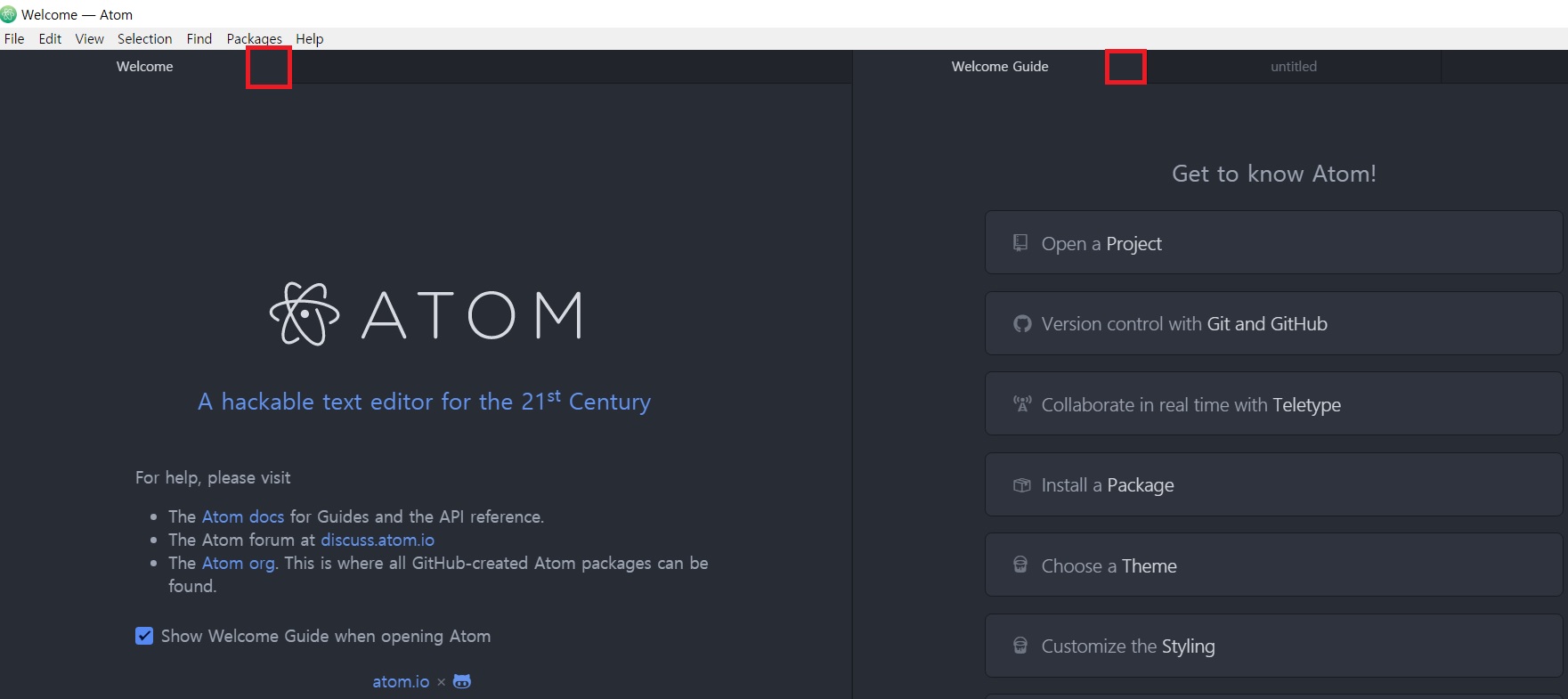This screenshot has width=1568, height=699.
Task: Click the Atom logo icon
Action: [x=305, y=314]
